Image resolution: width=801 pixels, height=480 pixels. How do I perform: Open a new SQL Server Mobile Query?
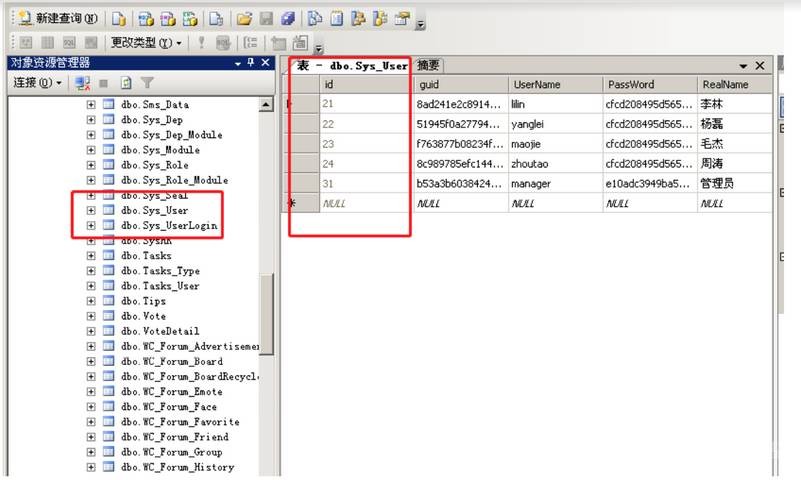point(216,19)
